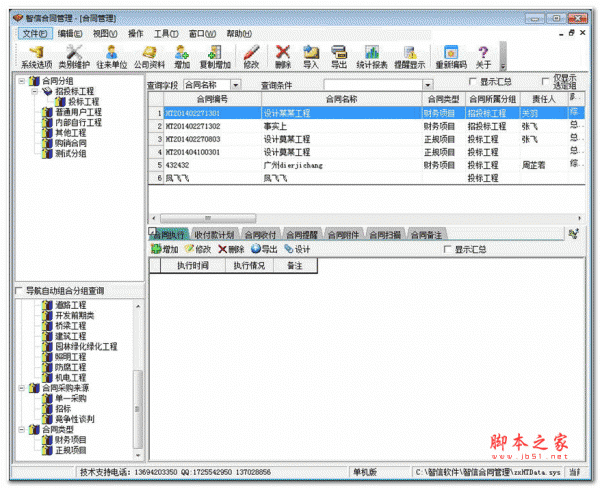Switch to the 合同收付 tab
This screenshot has height=488, width=600.
[260, 235]
